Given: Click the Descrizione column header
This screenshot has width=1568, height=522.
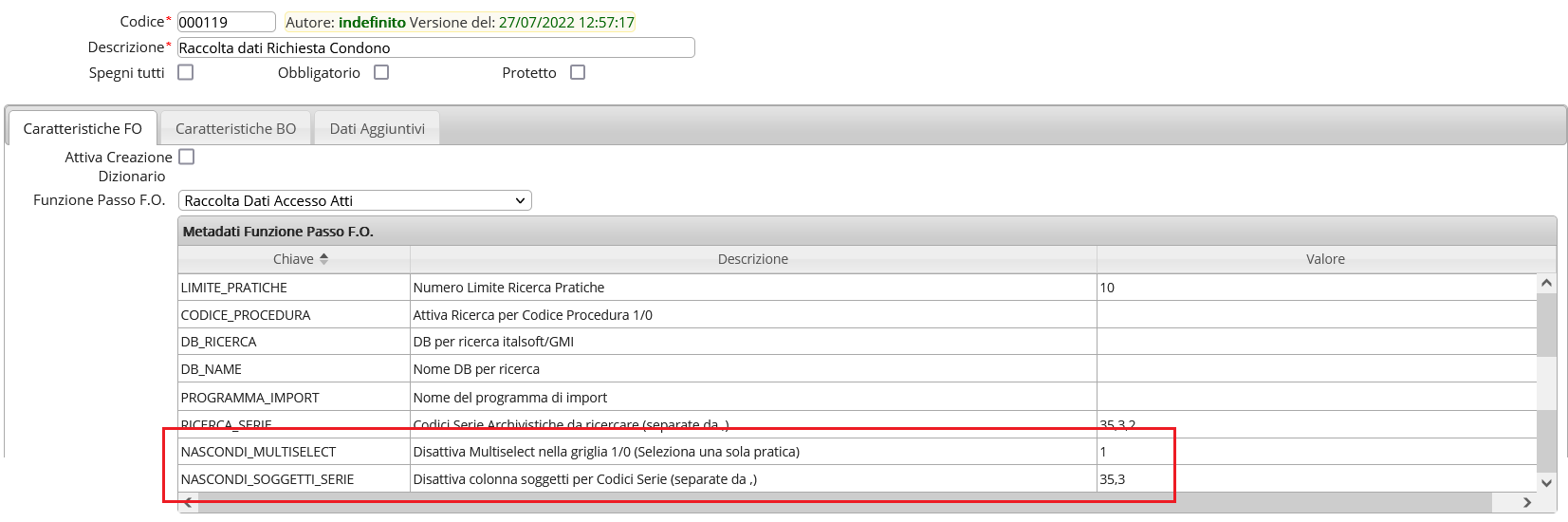Looking at the screenshot, I should [753, 259].
